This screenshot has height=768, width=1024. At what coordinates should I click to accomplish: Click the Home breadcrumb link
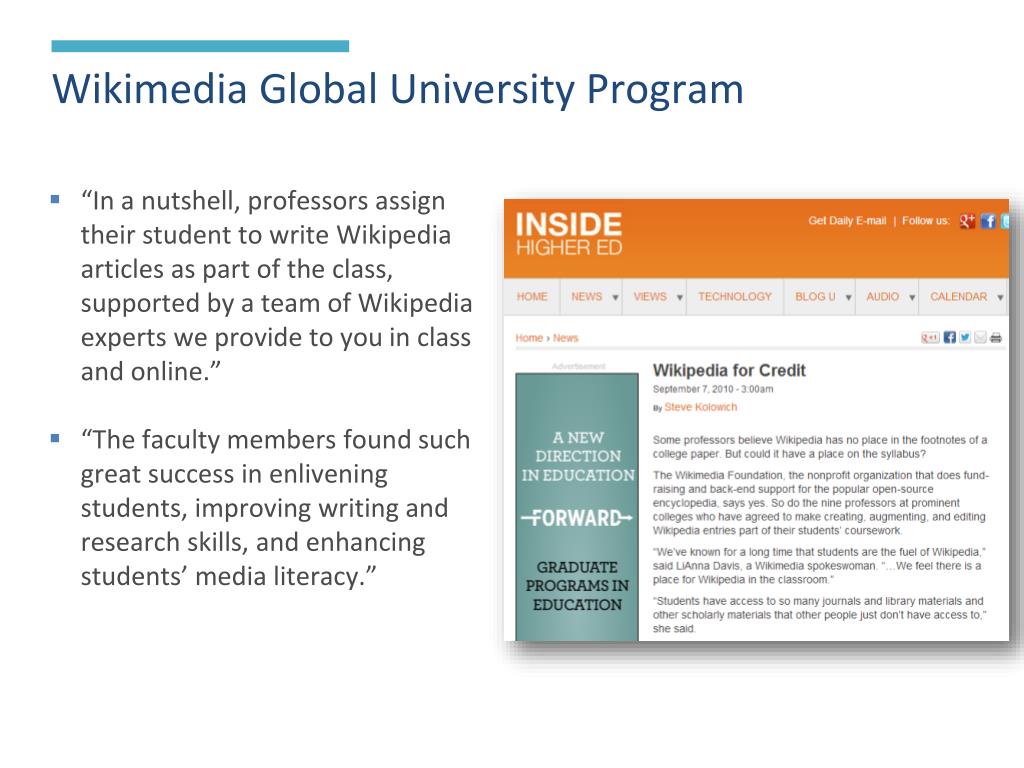tap(529, 338)
